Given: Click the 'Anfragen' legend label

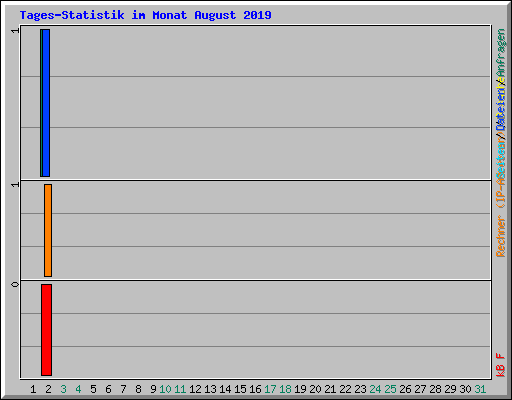Looking at the screenshot, I should click(501, 53).
